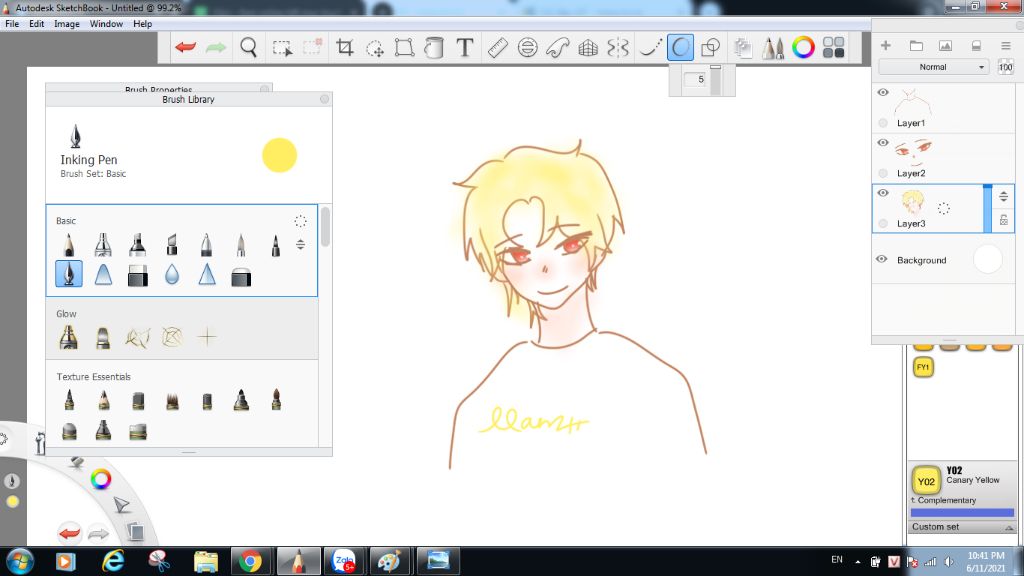Viewport: 1024px width, 576px height.
Task: Add a new layer with plus icon
Action: click(886, 45)
